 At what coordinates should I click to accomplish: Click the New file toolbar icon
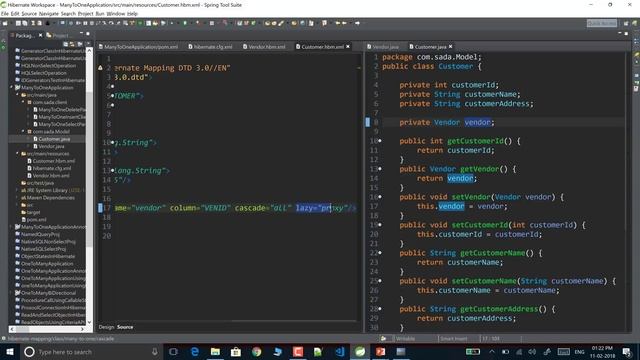5,23
